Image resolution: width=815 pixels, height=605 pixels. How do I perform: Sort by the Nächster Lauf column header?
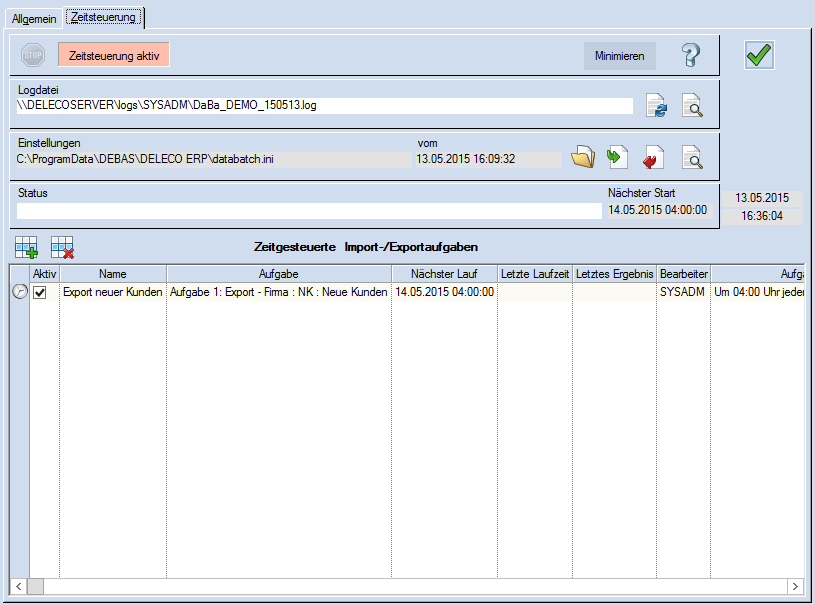[444, 273]
